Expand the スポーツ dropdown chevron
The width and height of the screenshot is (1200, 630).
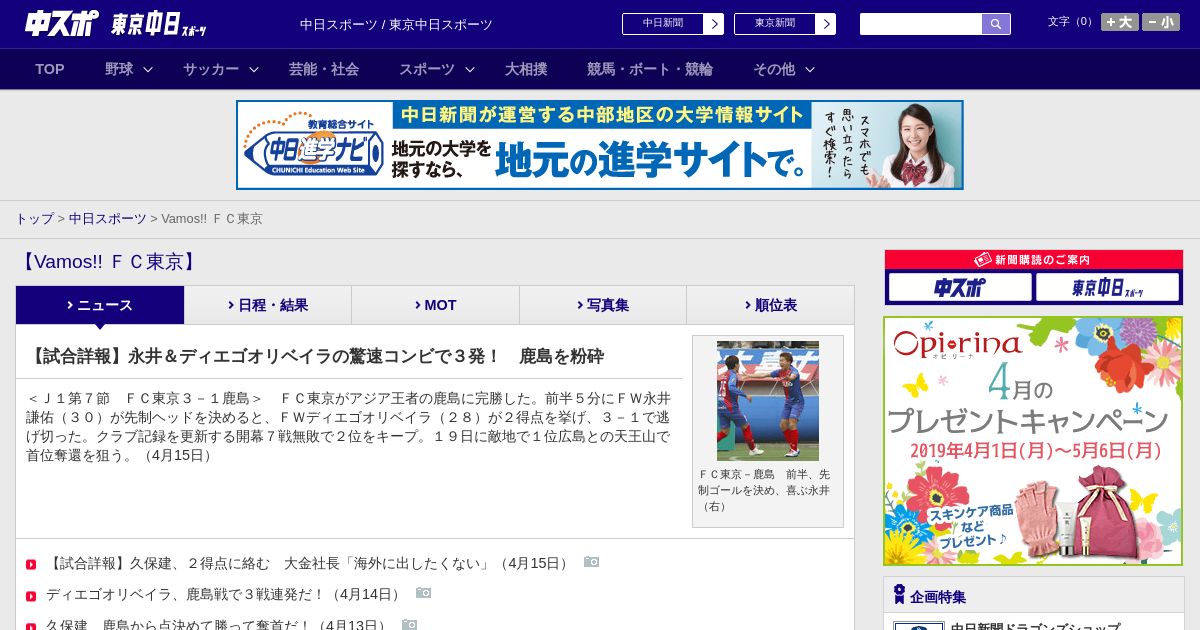tap(469, 69)
